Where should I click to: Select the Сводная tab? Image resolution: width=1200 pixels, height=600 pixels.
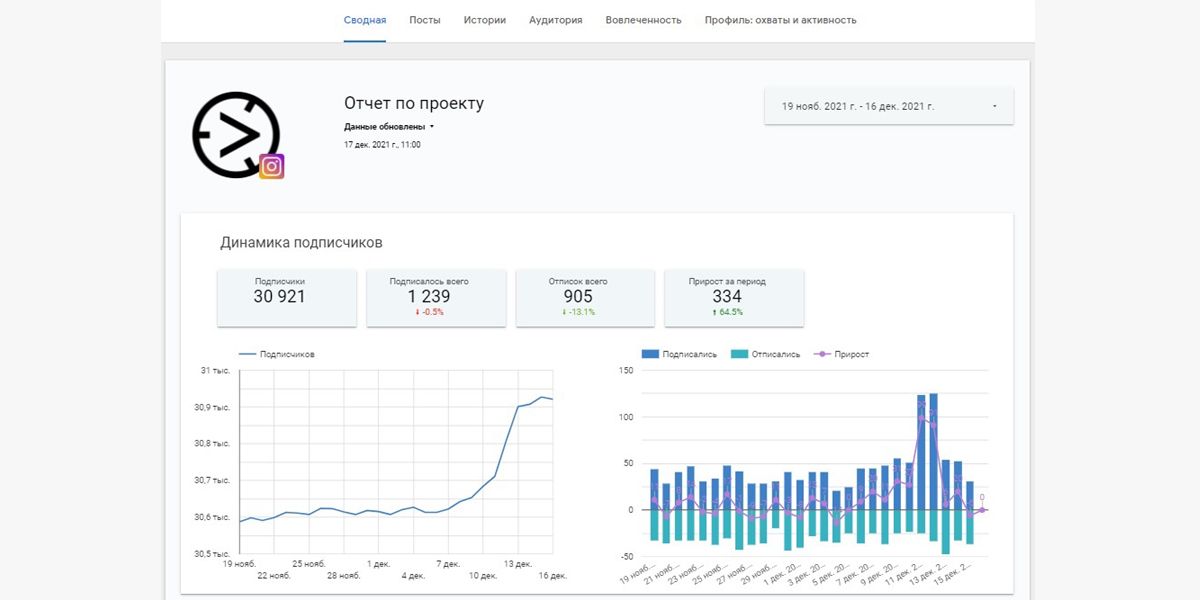(365, 20)
